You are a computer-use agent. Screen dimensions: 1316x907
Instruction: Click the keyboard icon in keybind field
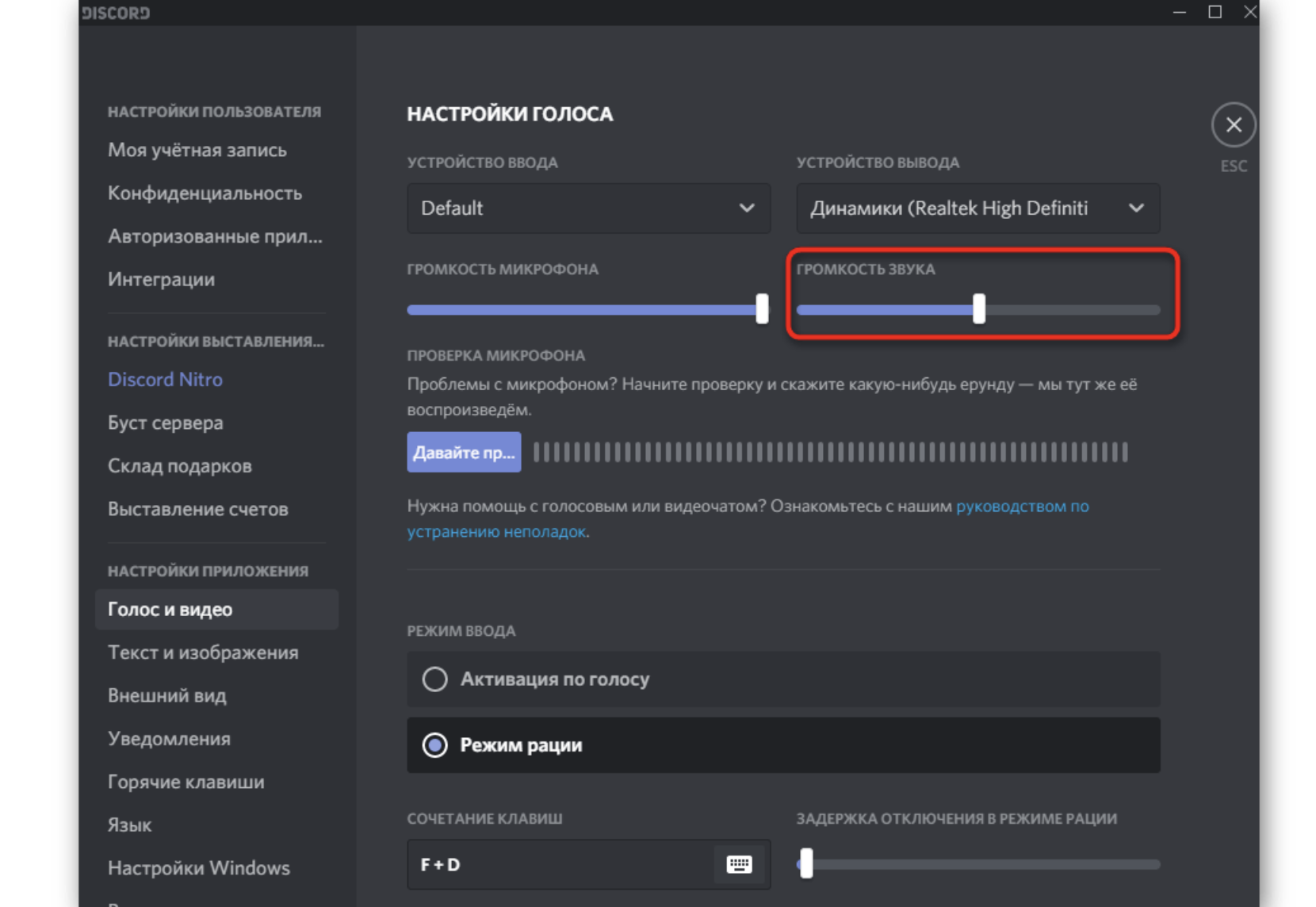739,864
